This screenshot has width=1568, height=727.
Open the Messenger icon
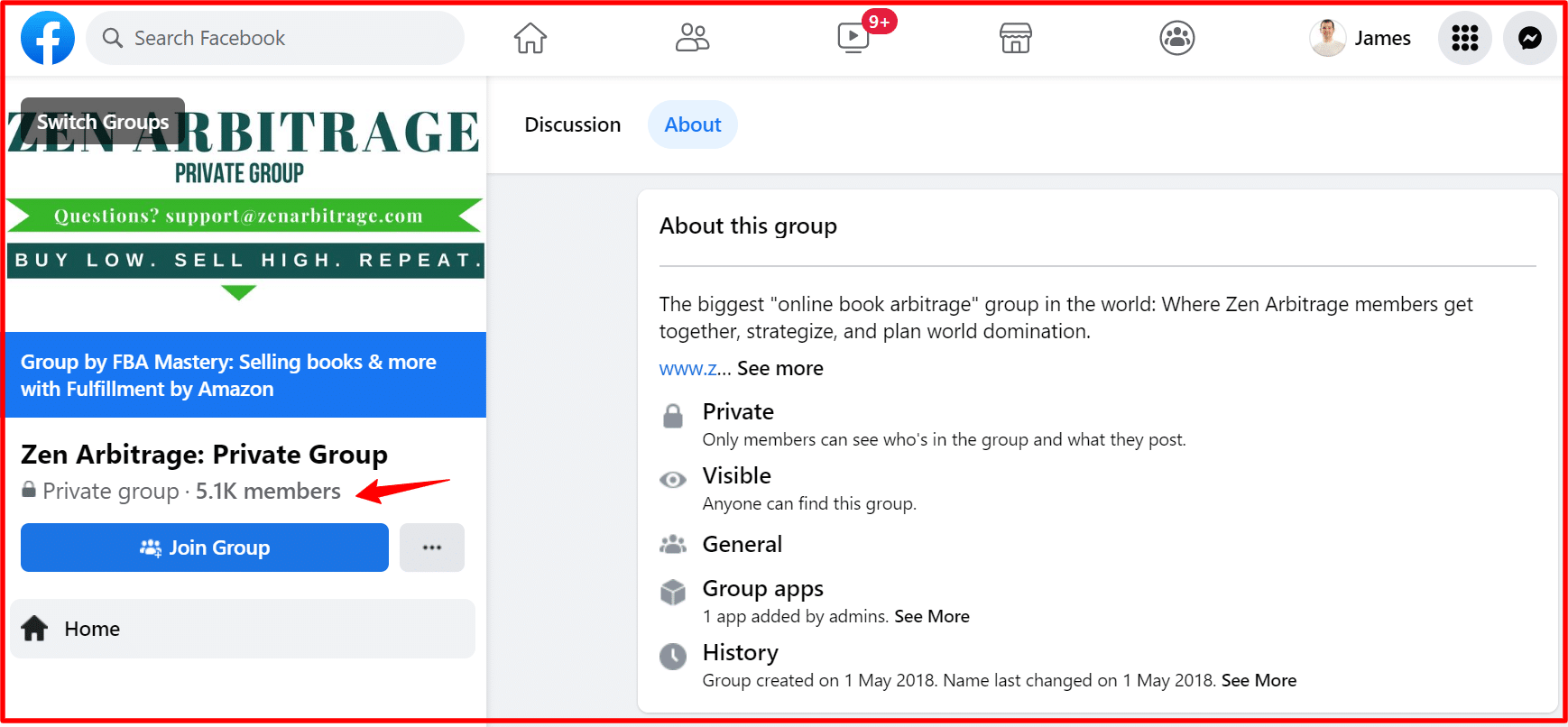1529,38
